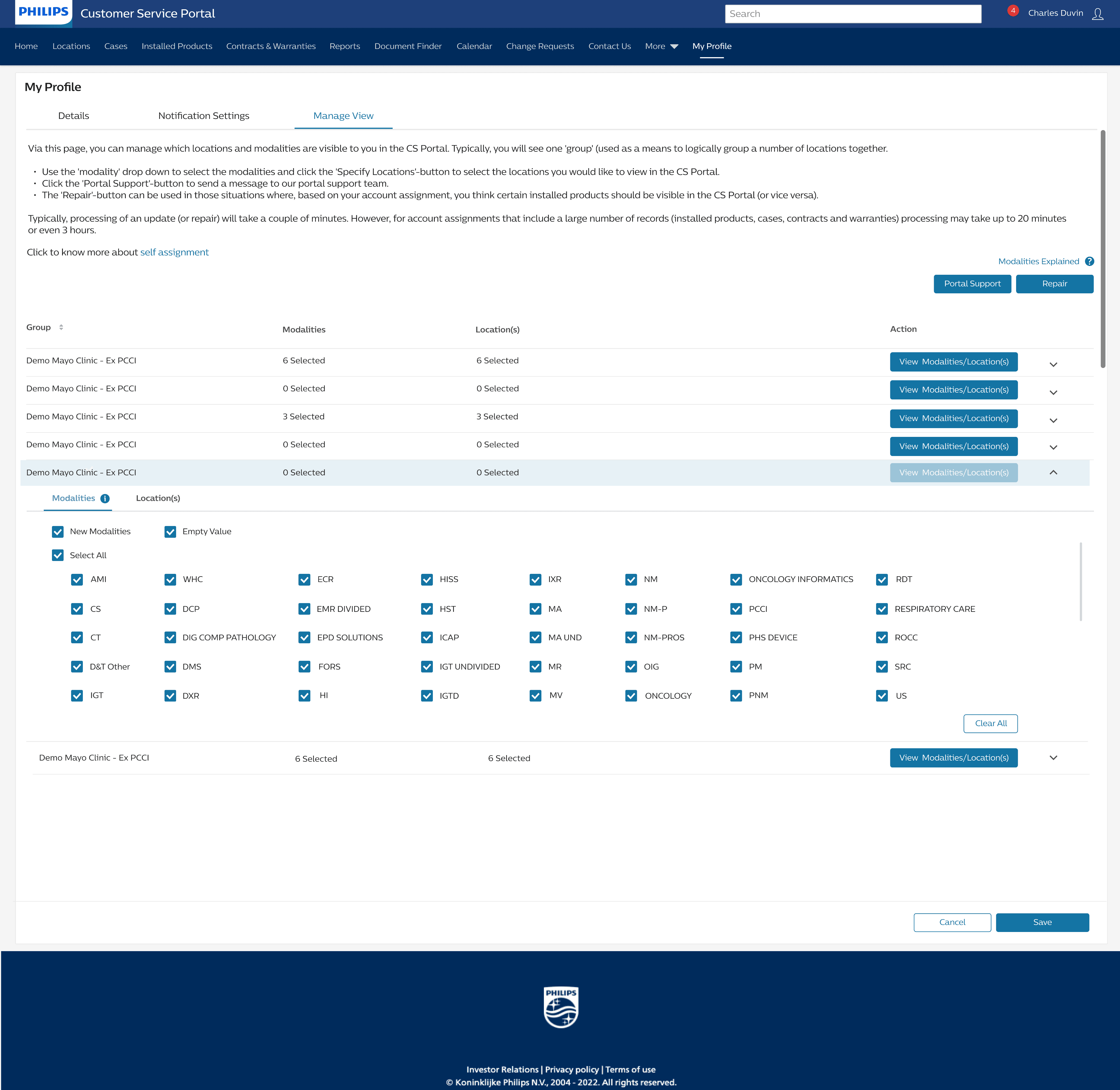Sort by the Group column arrows

coord(61,328)
